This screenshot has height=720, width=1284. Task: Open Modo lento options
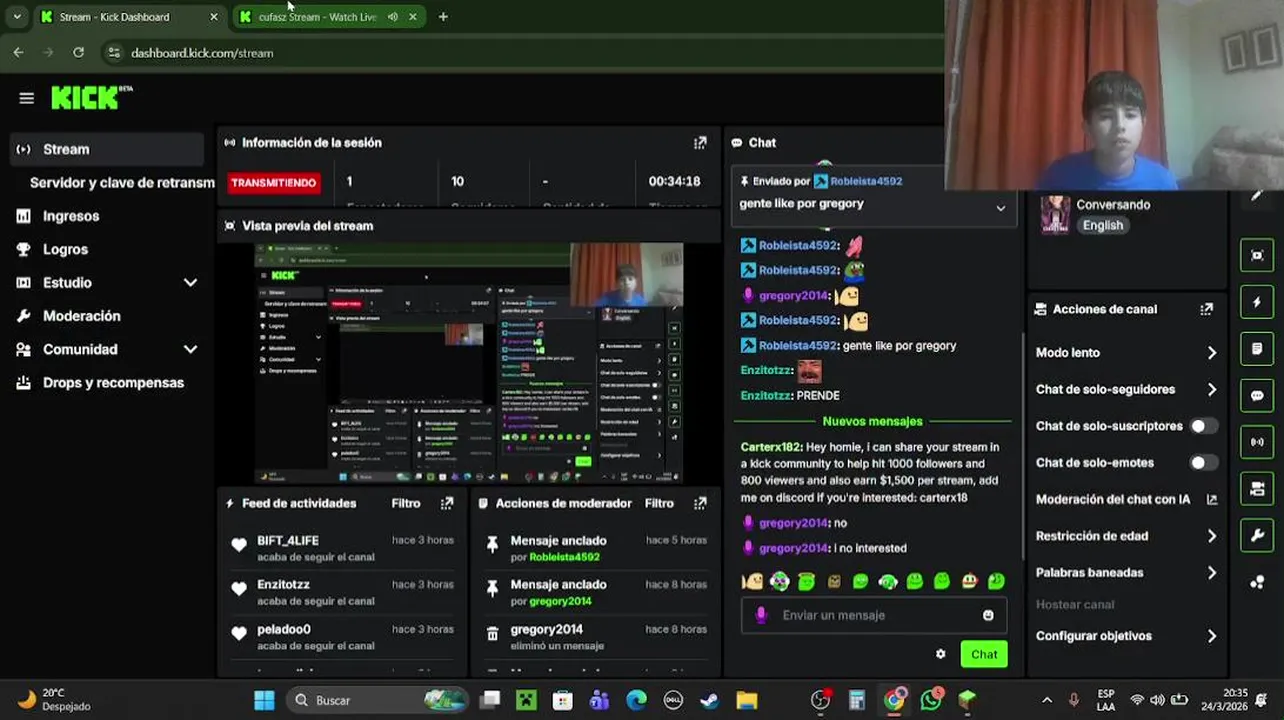[x=1126, y=353]
